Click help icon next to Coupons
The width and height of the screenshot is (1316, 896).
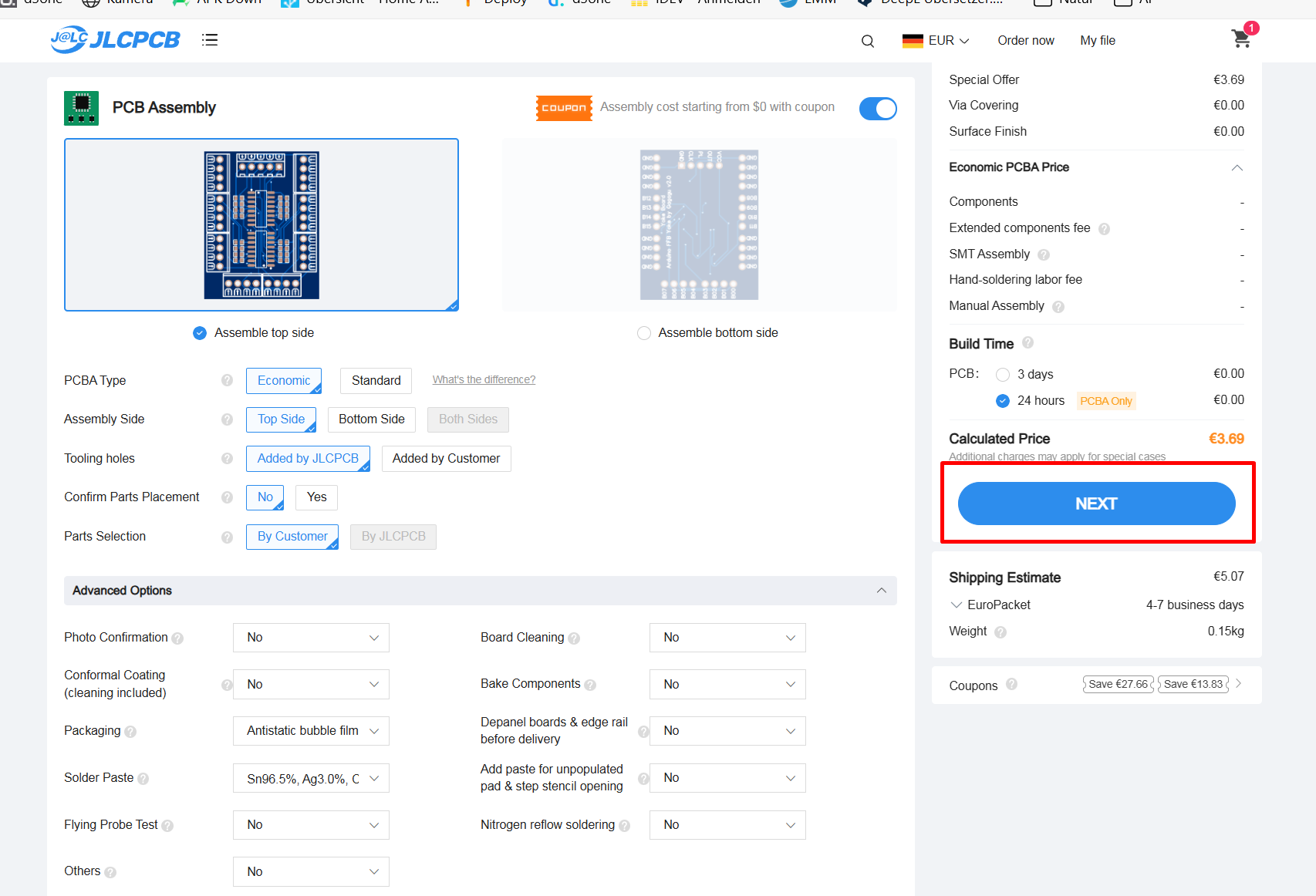click(x=1012, y=684)
